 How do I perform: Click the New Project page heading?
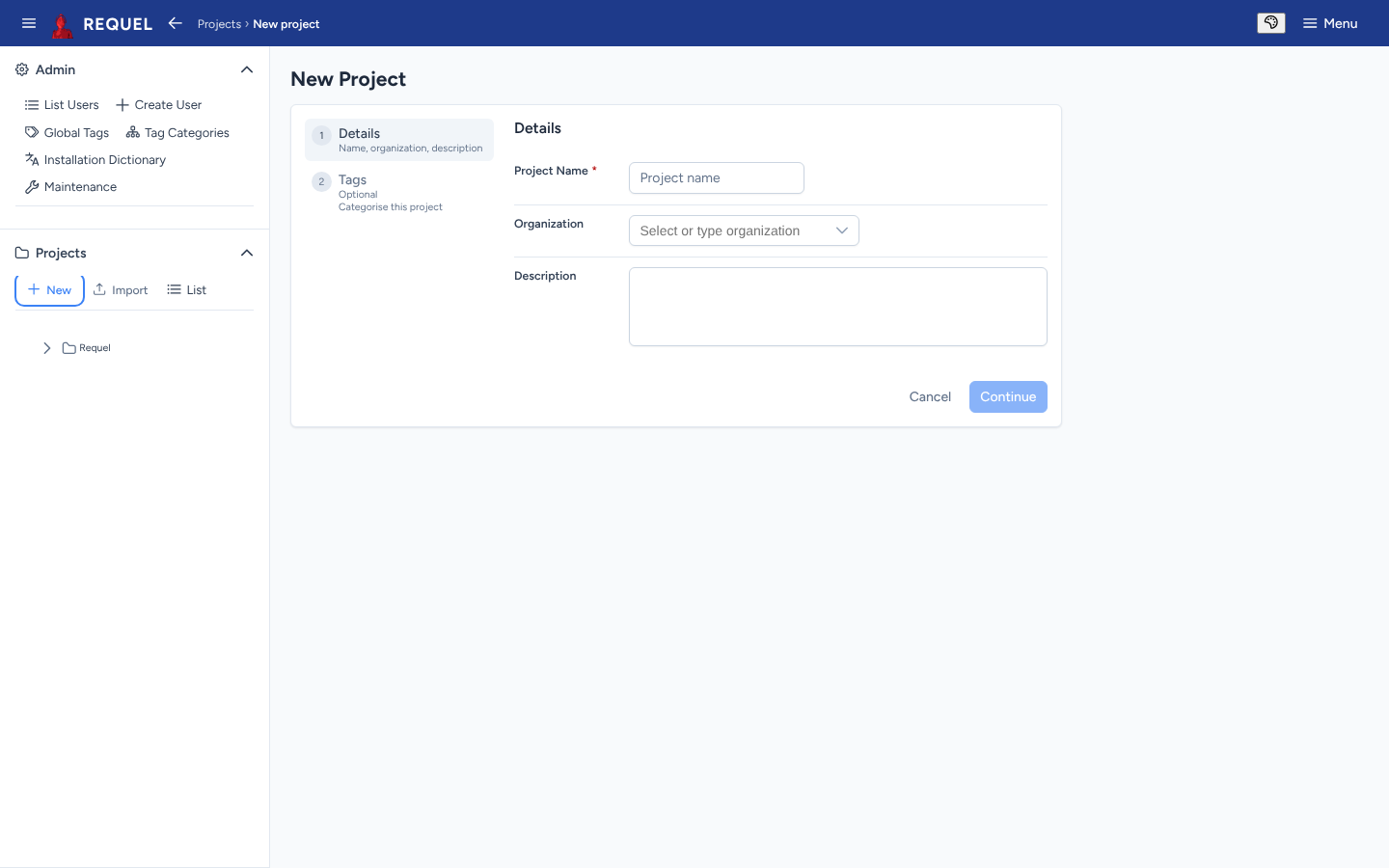pyautogui.click(x=348, y=79)
